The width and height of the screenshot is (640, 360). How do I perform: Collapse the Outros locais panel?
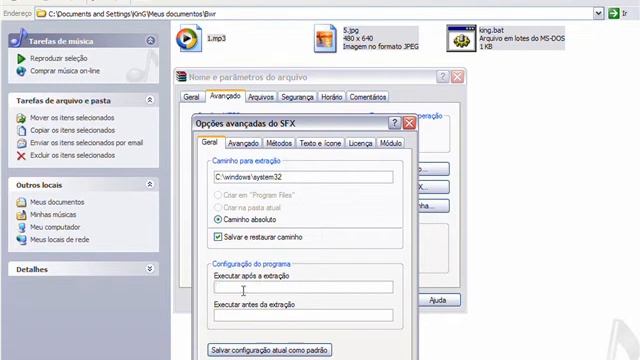tap(150, 184)
